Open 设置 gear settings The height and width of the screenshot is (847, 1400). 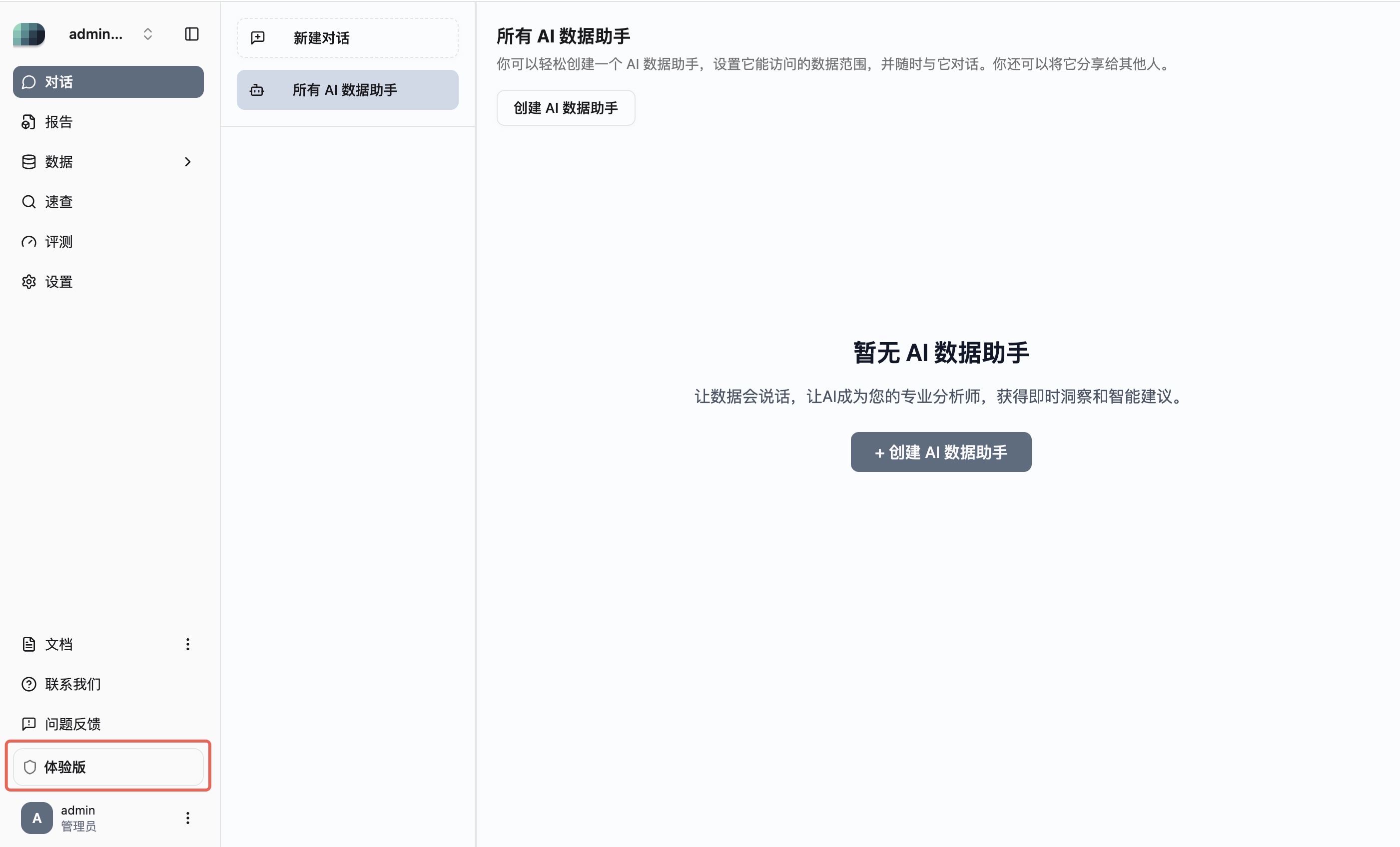coord(58,282)
